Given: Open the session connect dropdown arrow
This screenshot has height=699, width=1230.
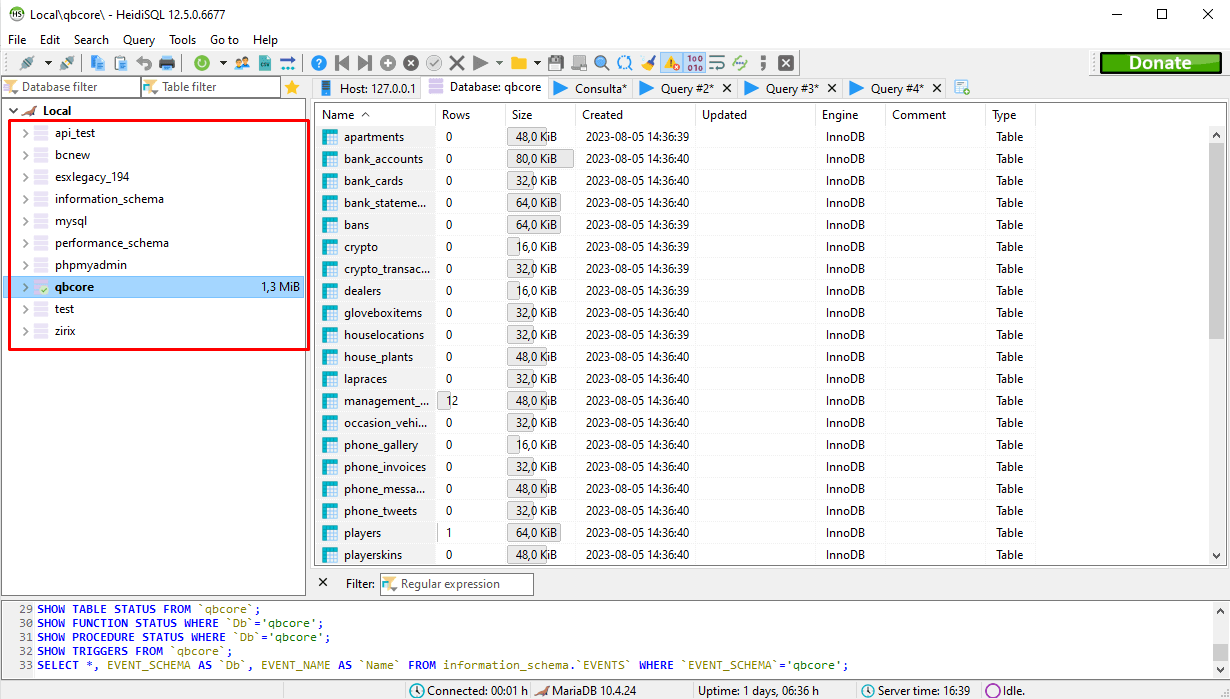Looking at the screenshot, I should click(47, 63).
